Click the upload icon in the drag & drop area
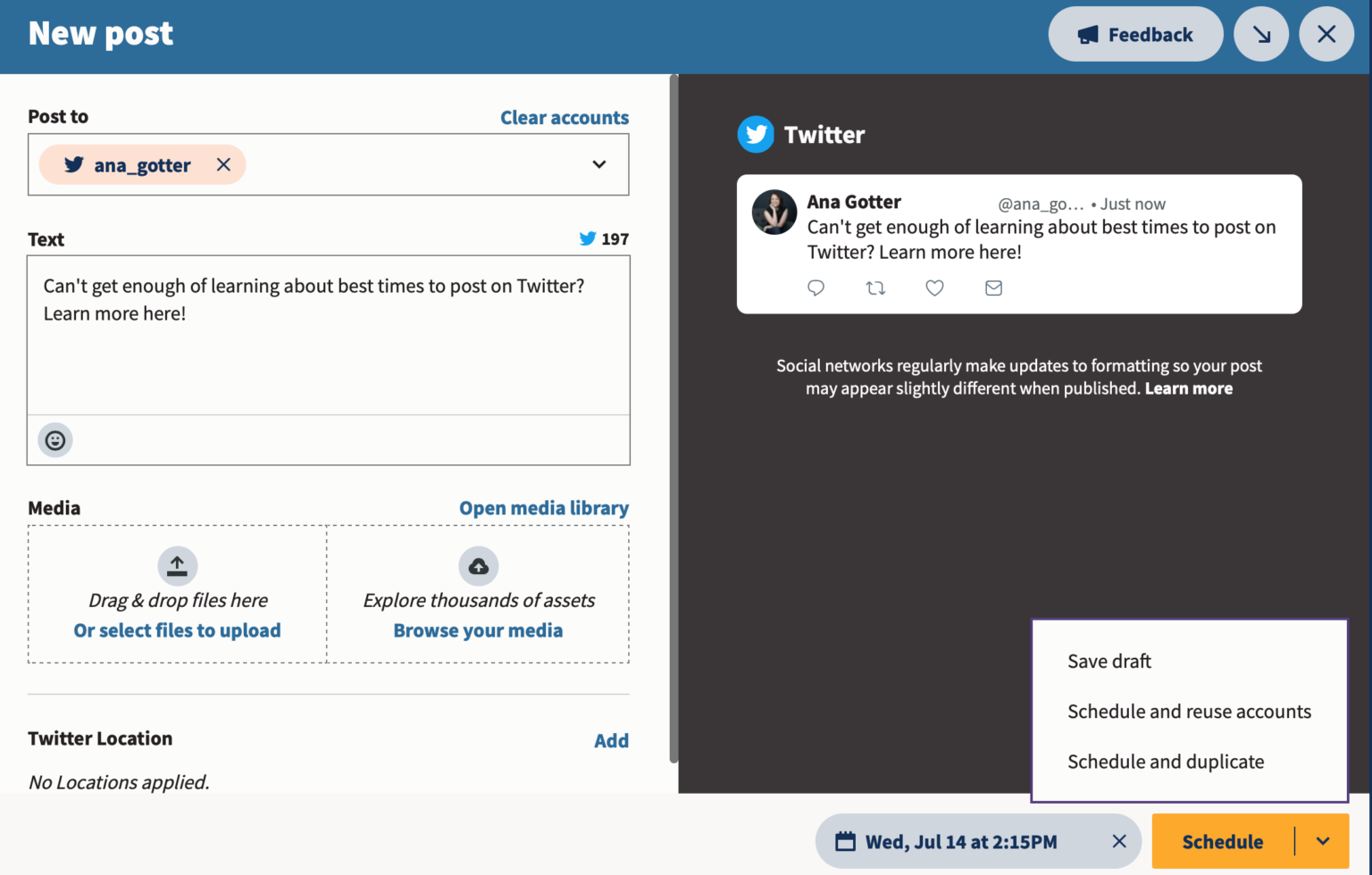The width and height of the screenshot is (1372, 875). pos(177,565)
